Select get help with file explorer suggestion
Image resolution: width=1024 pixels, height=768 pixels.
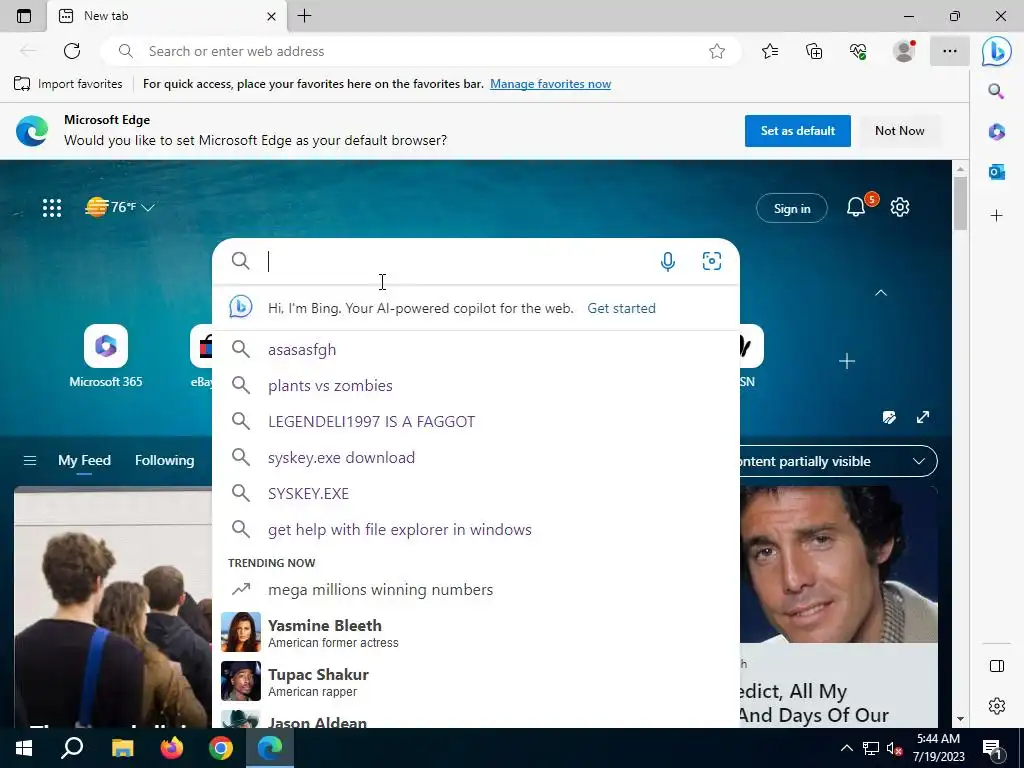[x=476, y=529]
